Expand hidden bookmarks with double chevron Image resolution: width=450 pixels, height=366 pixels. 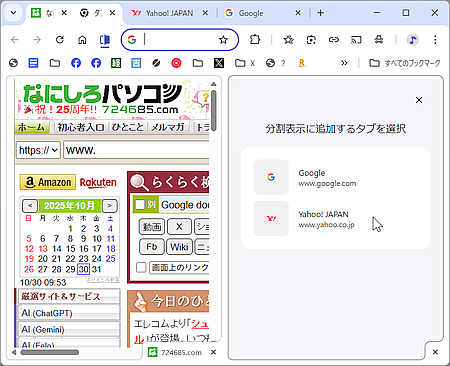[x=344, y=63]
